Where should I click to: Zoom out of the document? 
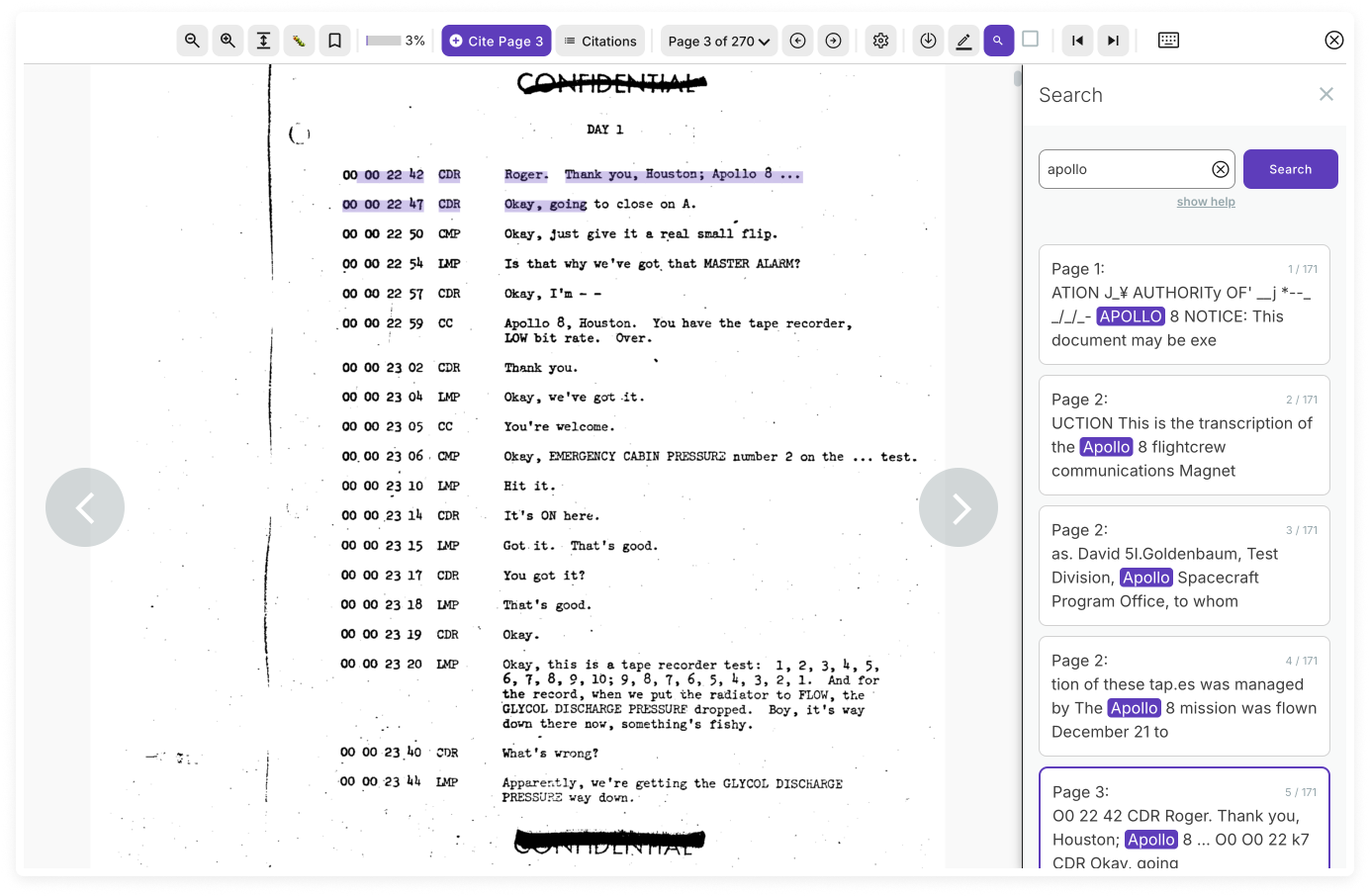pyautogui.click(x=192, y=41)
